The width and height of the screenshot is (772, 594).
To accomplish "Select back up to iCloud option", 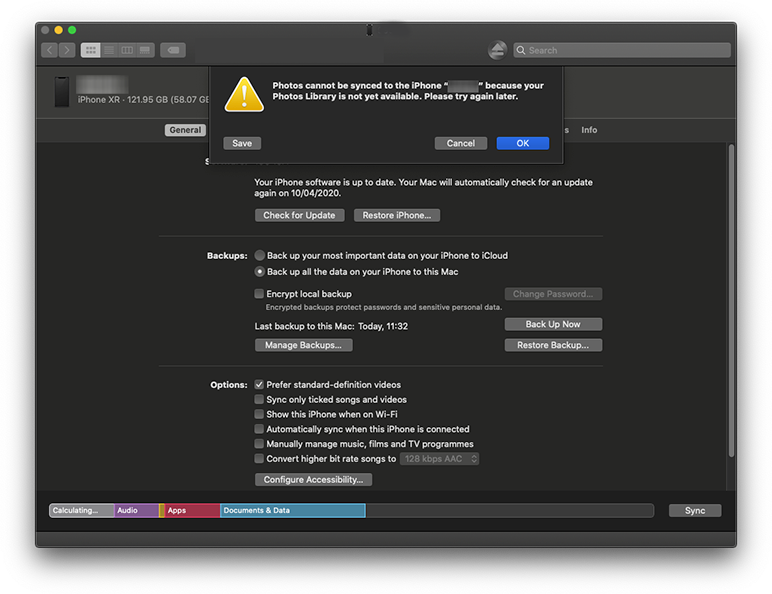I will point(259,255).
